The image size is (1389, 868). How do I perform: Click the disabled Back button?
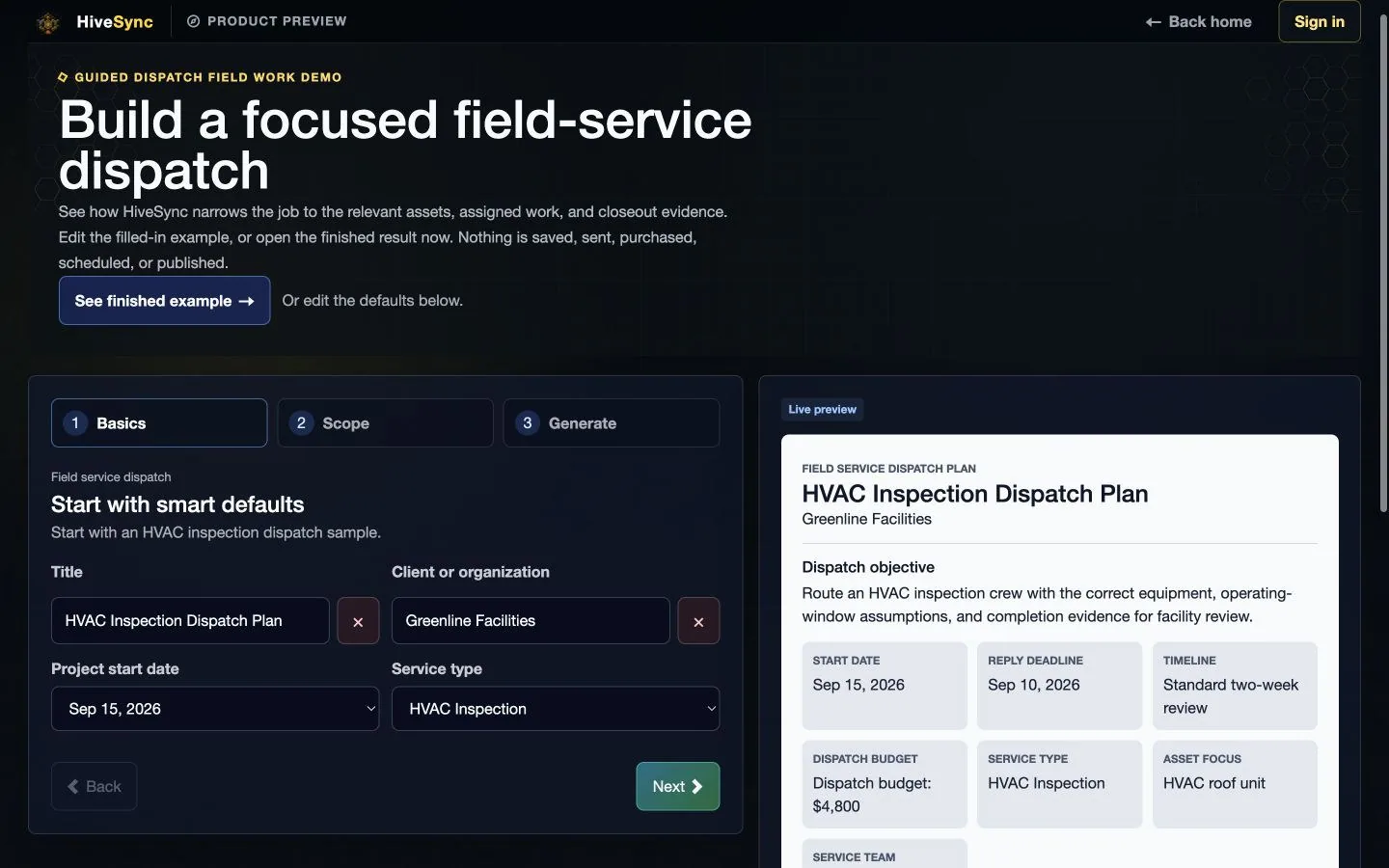coord(94,787)
